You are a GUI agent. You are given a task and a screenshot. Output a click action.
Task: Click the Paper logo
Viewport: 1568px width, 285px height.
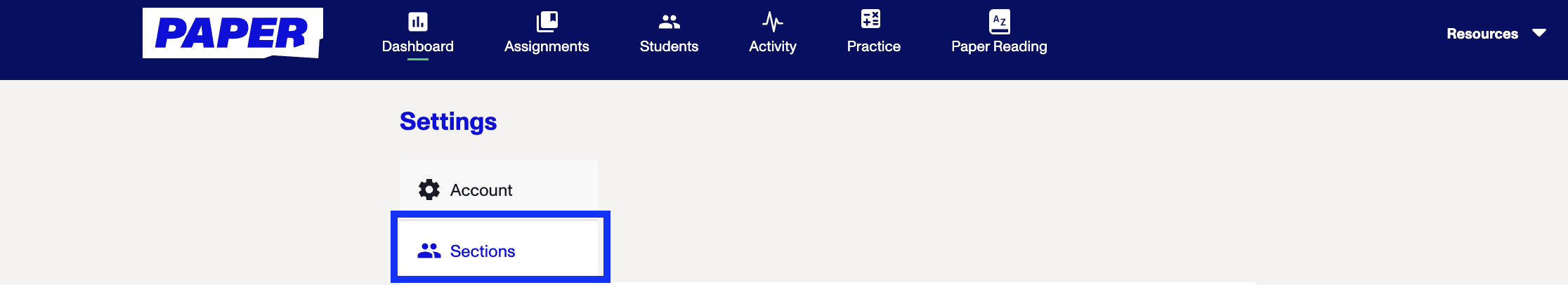tap(233, 33)
